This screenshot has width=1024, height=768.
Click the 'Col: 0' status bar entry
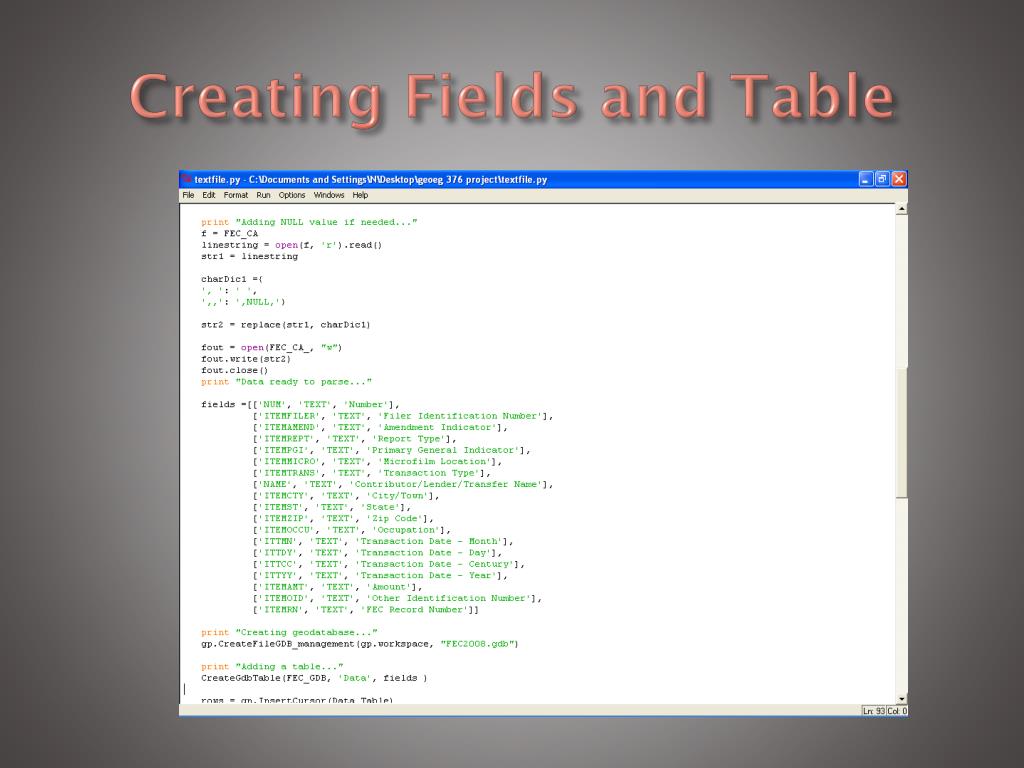click(x=897, y=711)
